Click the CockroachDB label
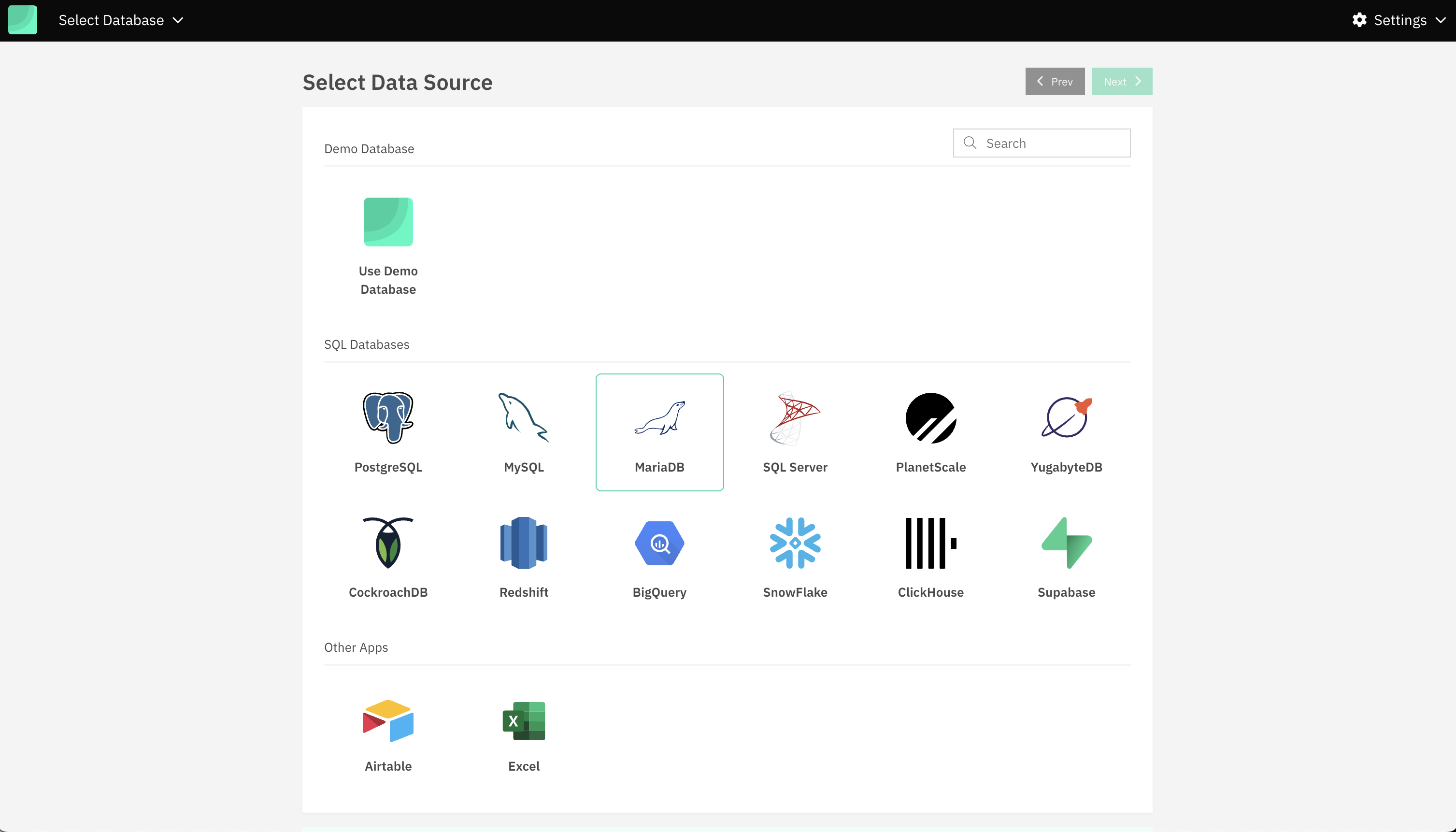 click(x=388, y=592)
